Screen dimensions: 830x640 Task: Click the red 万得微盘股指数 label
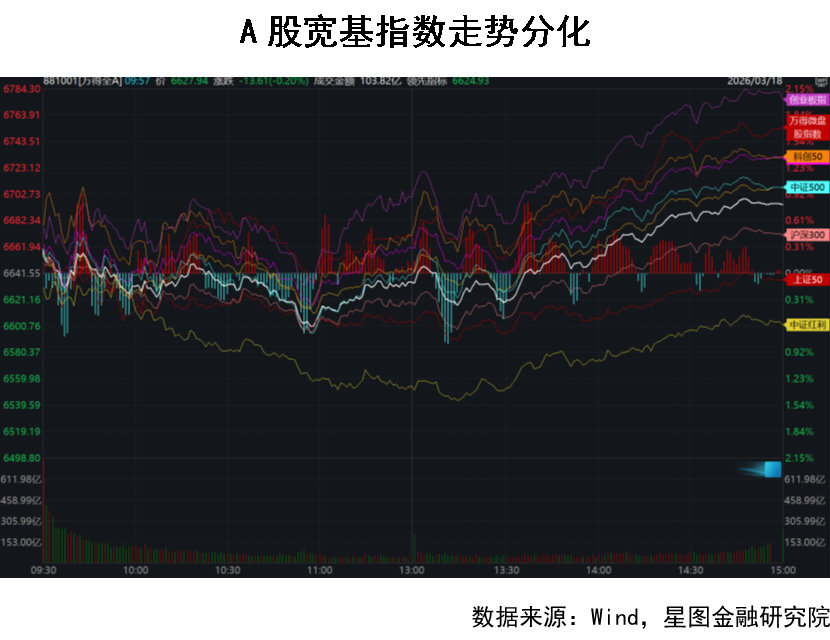coord(807,127)
